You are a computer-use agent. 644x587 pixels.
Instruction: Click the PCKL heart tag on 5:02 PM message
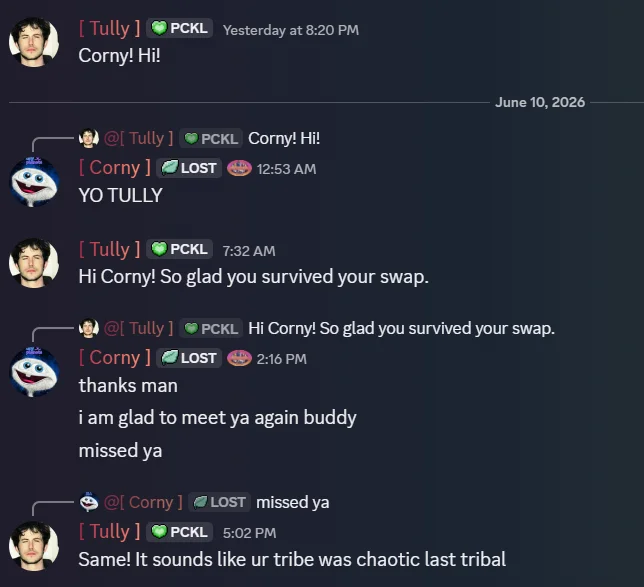tap(179, 532)
